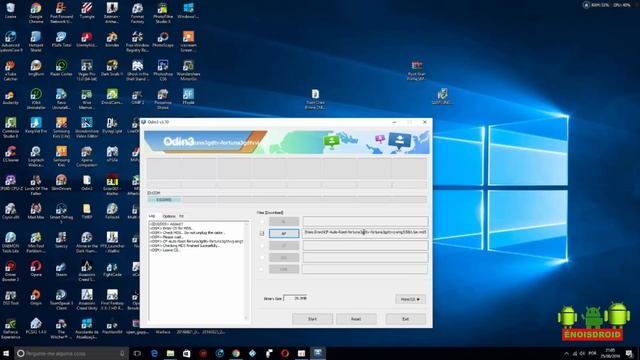Toggle the UMS file checkbox in Odin
640x360 pixels.
pos(262,269)
